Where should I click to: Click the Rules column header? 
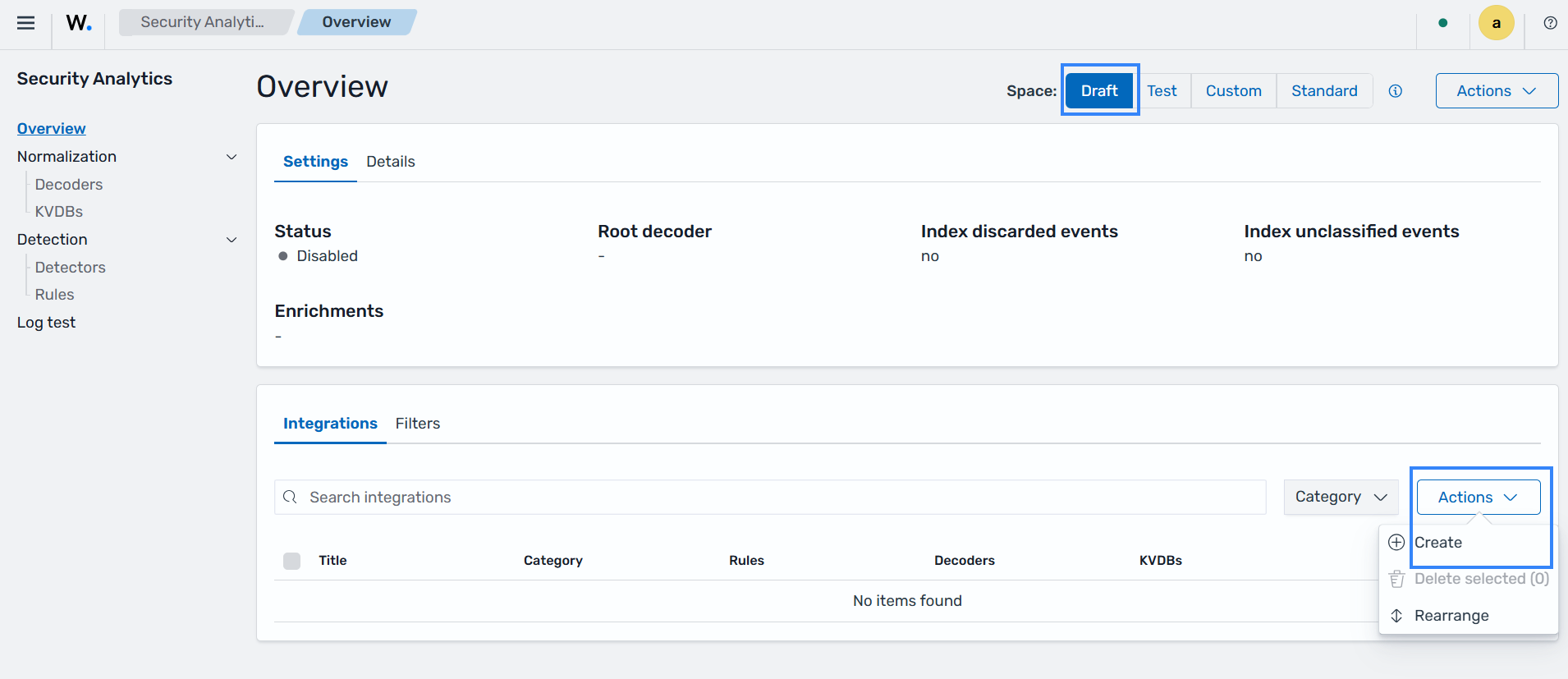pyautogui.click(x=746, y=561)
